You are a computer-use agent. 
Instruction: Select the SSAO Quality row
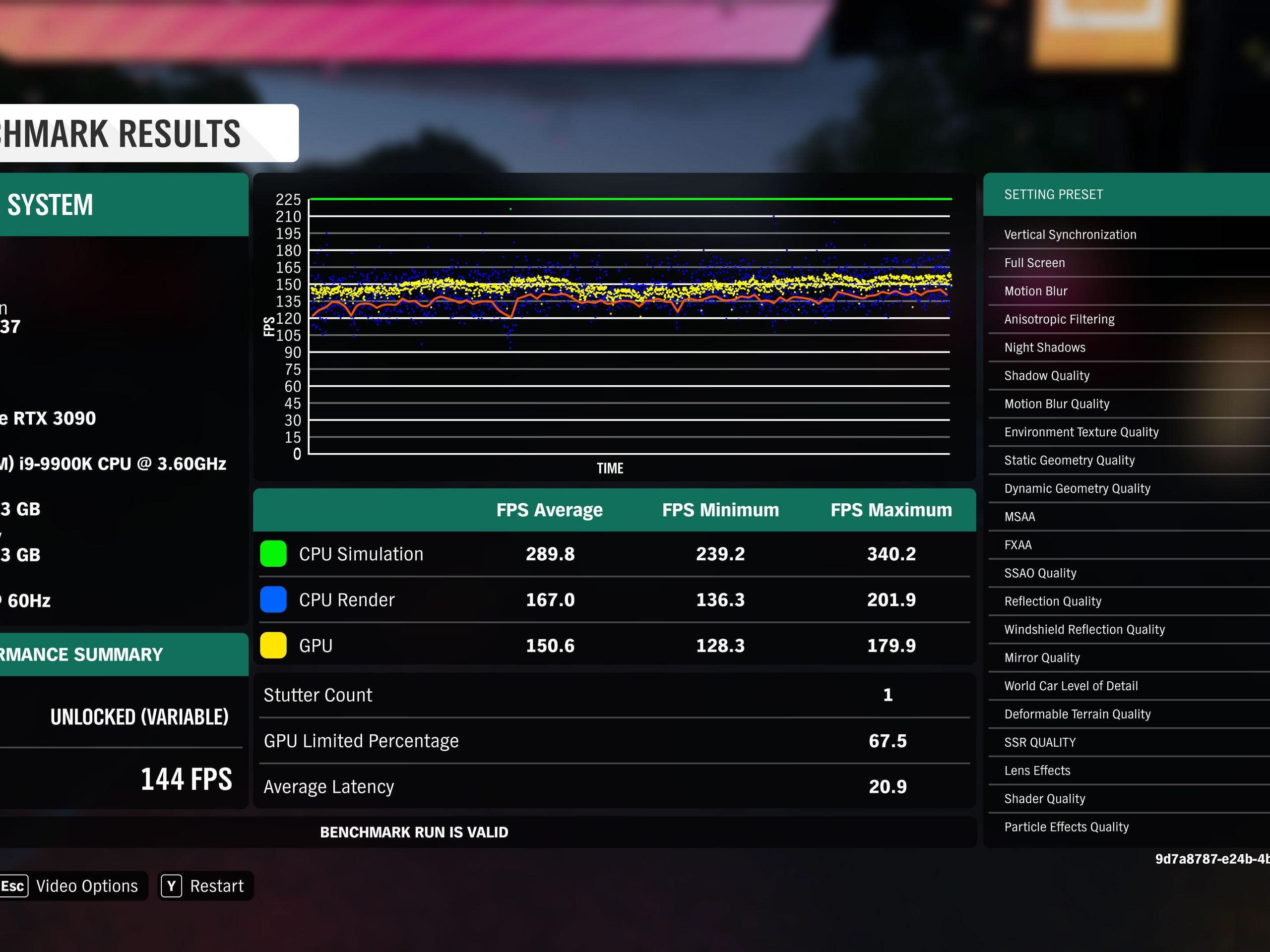pyautogui.click(x=1040, y=573)
